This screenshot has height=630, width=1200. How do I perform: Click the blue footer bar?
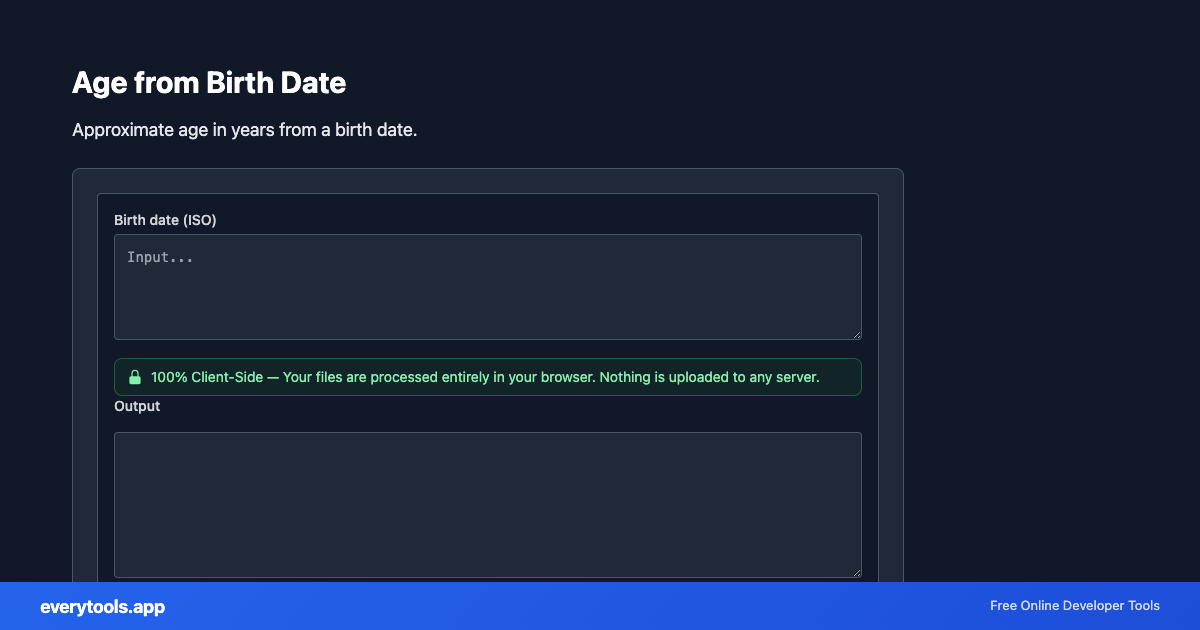point(600,606)
